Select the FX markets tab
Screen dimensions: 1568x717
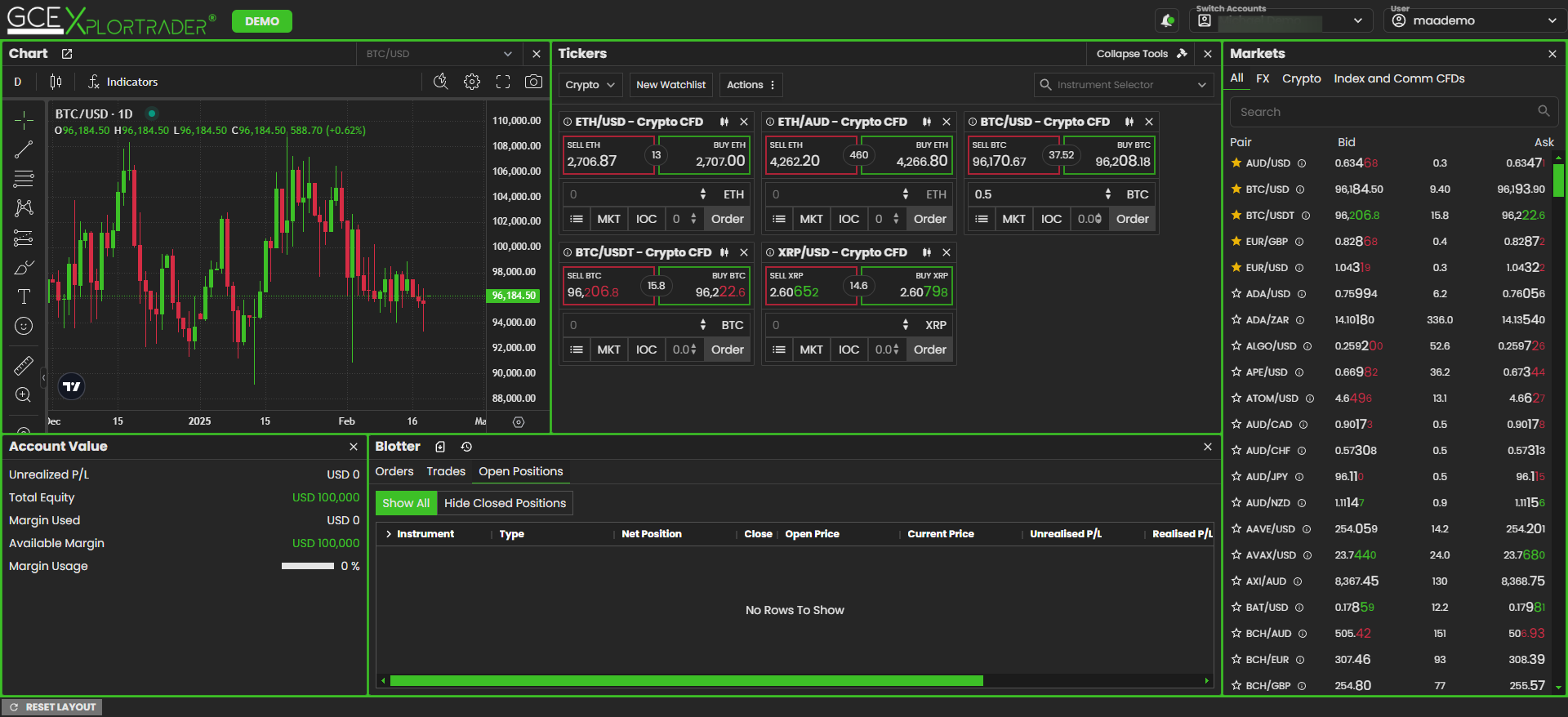coord(1263,78)
